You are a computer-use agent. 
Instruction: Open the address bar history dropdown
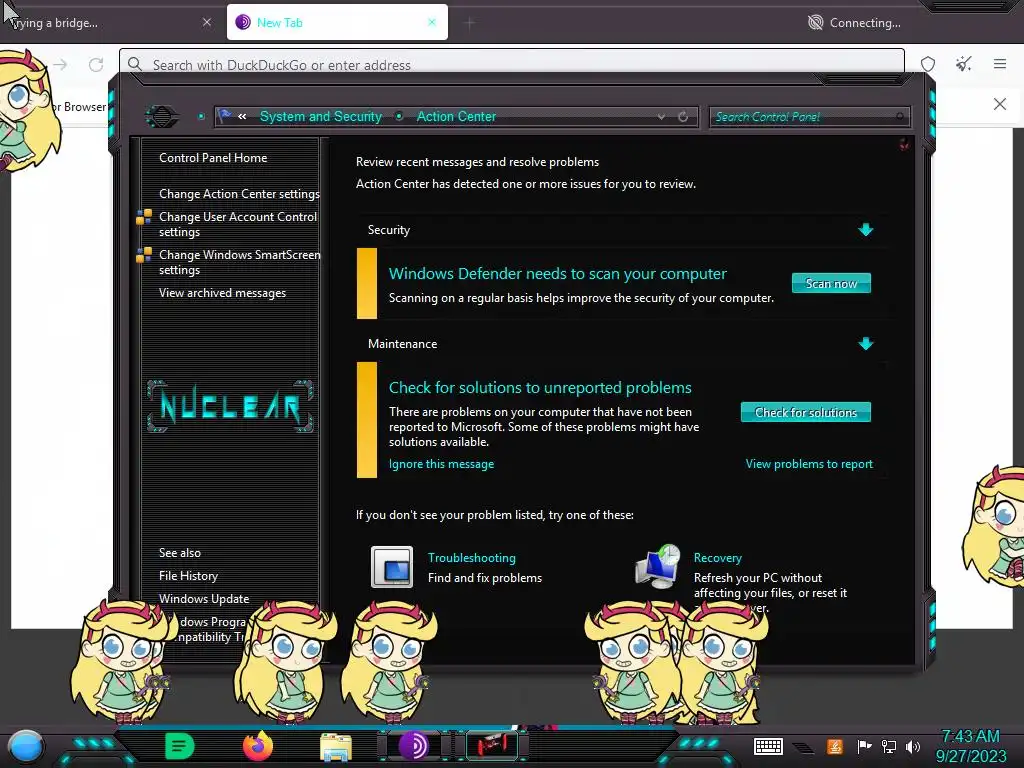click(x=662, y=117)
